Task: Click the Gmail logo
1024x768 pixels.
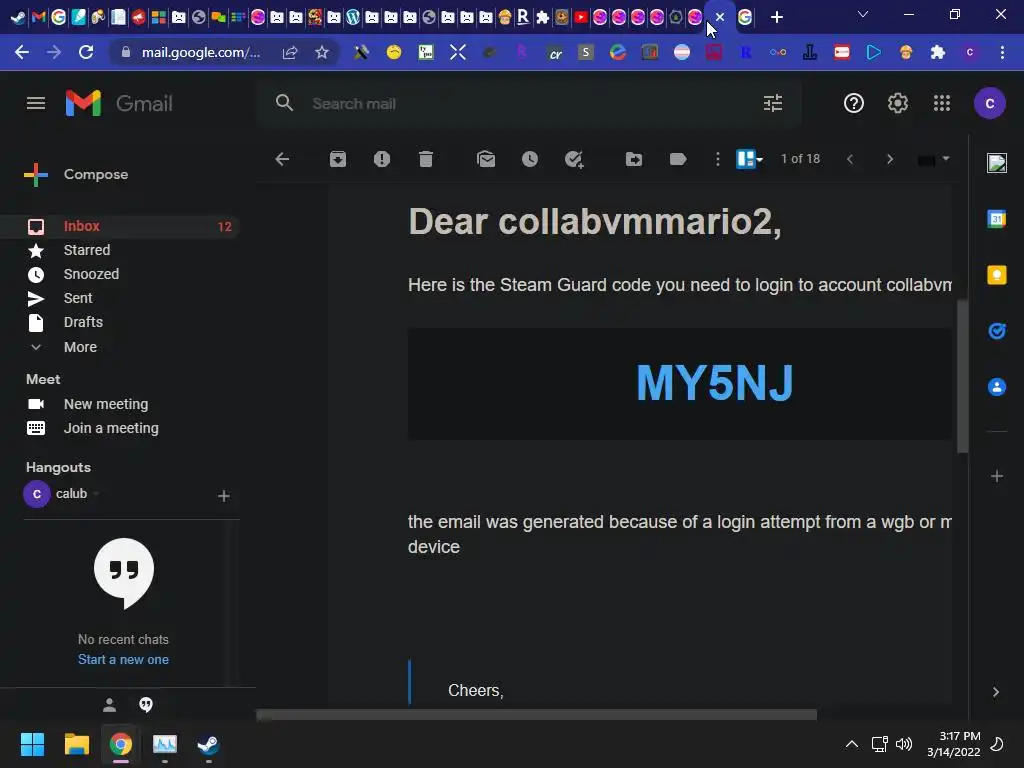Action: click(119, 103)
